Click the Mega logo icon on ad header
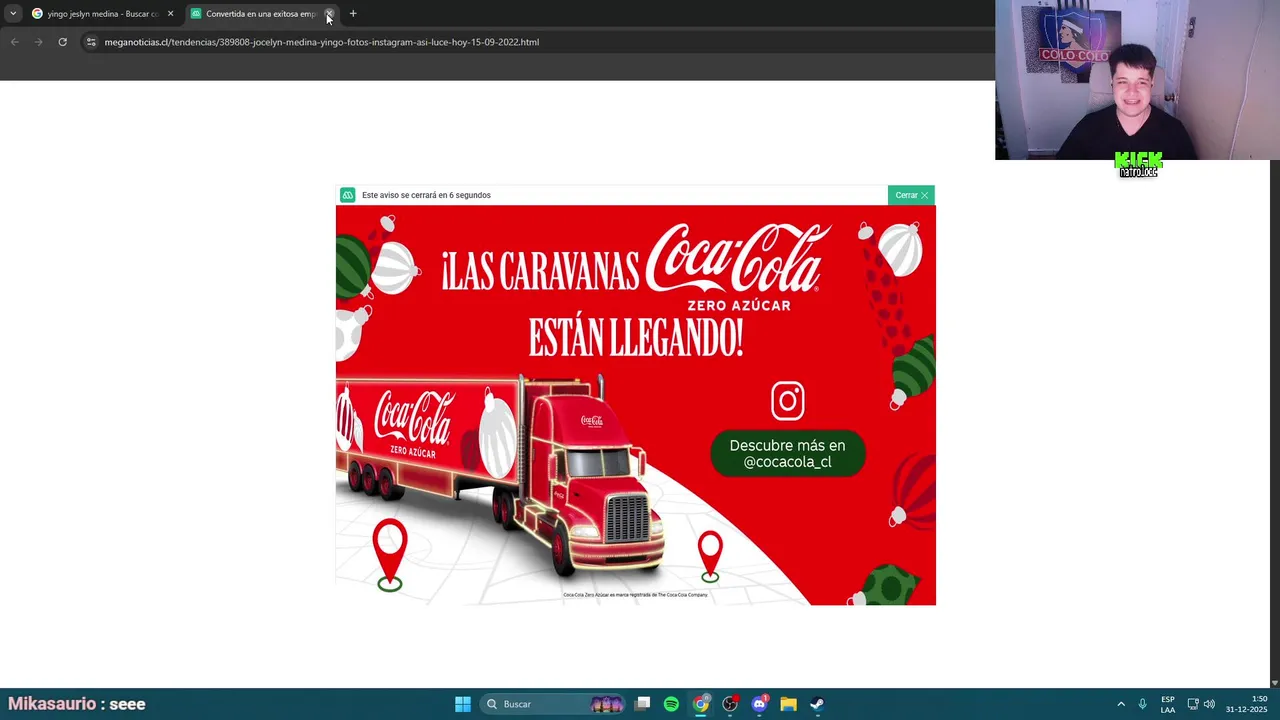Viewport: 1280px width, 720px height. 347,195
